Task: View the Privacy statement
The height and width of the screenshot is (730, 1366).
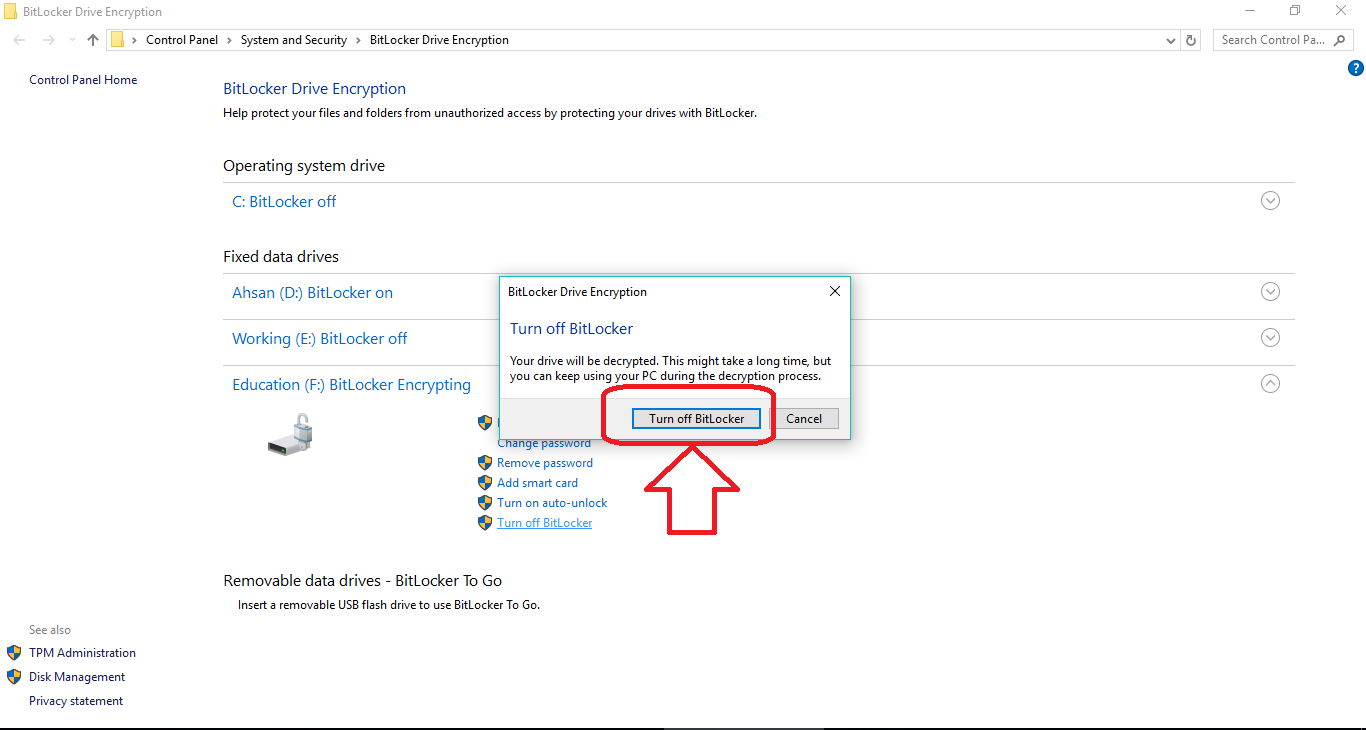Action: coord(76,701)
